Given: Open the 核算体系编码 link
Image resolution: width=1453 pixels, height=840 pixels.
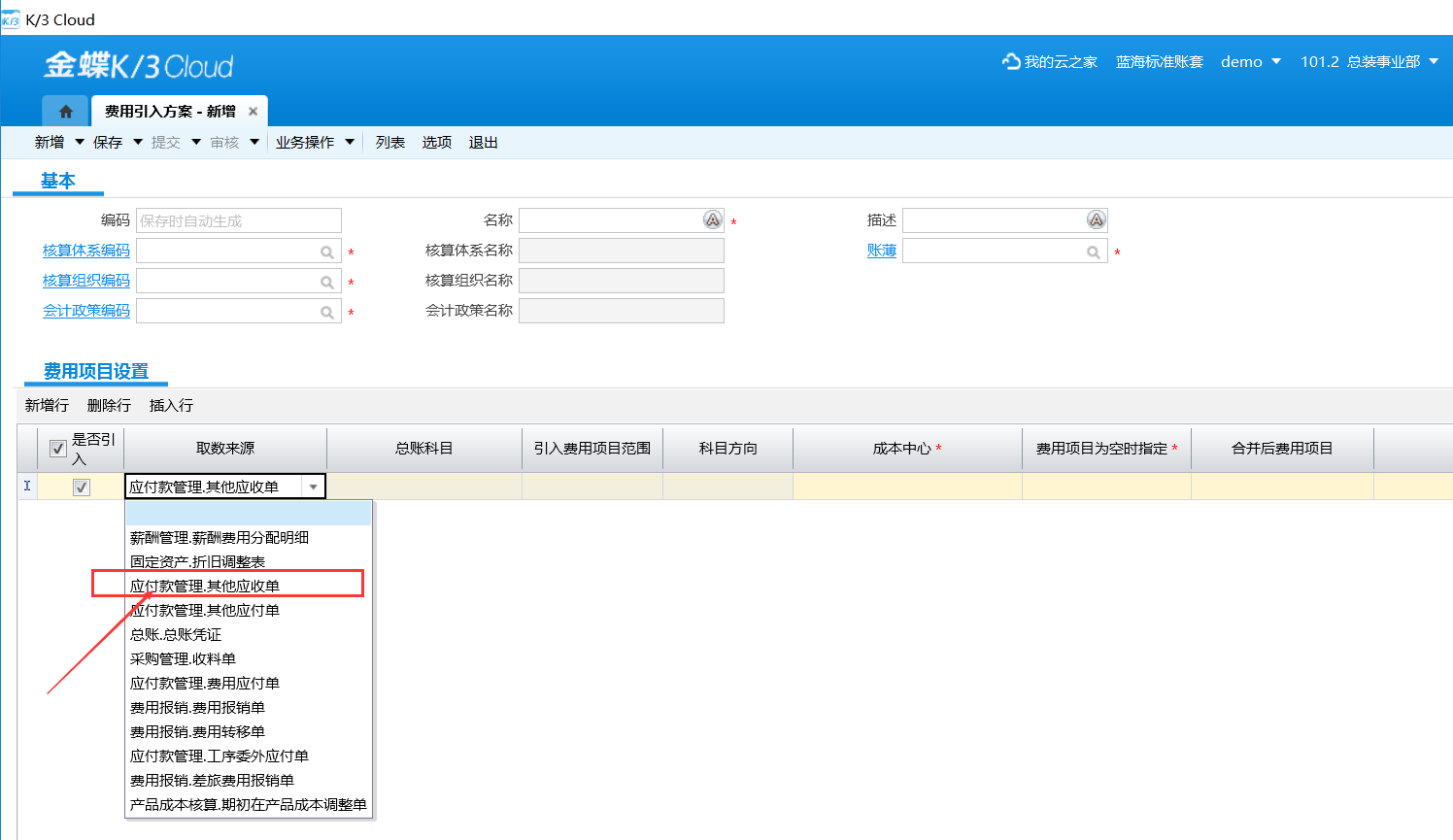Looking at the screenshot, I should point(86,251).
